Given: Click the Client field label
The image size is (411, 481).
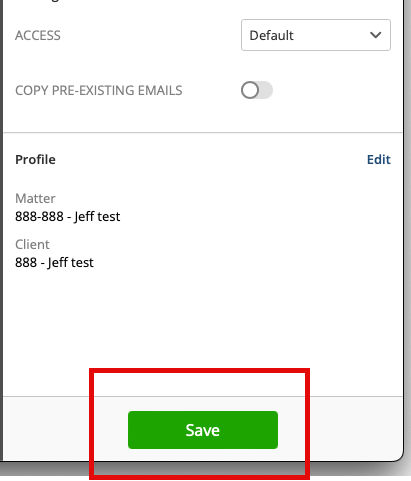Looking at the screenshot, I should 32,244.
